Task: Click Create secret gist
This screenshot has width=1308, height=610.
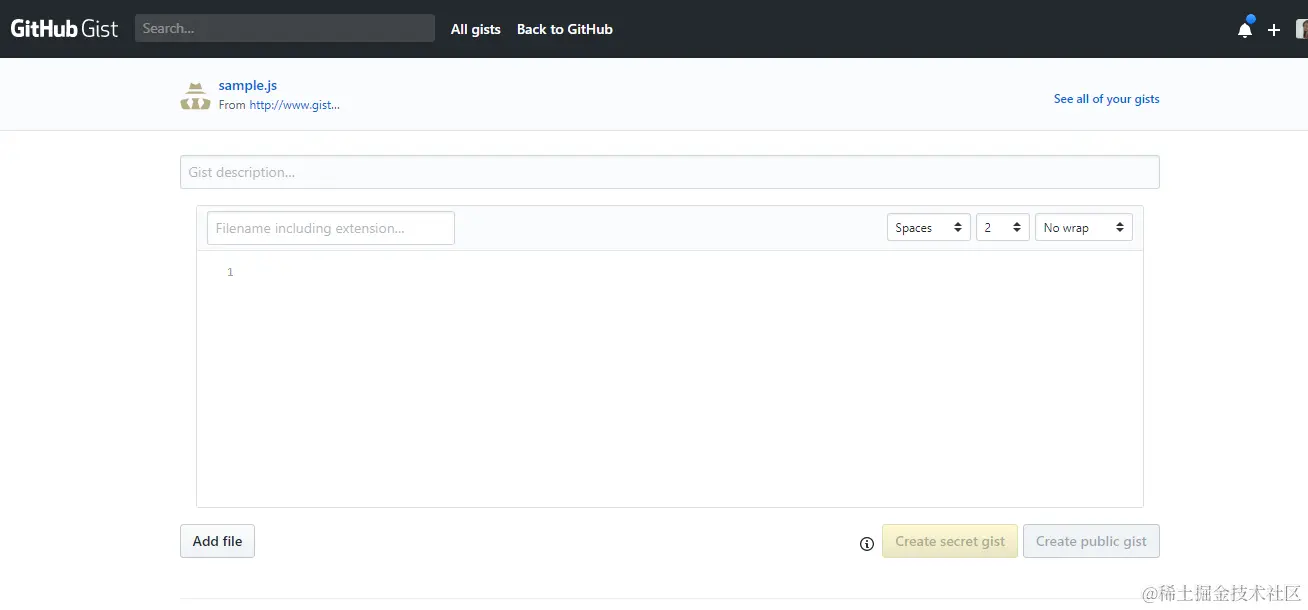Action: (949, 541)
